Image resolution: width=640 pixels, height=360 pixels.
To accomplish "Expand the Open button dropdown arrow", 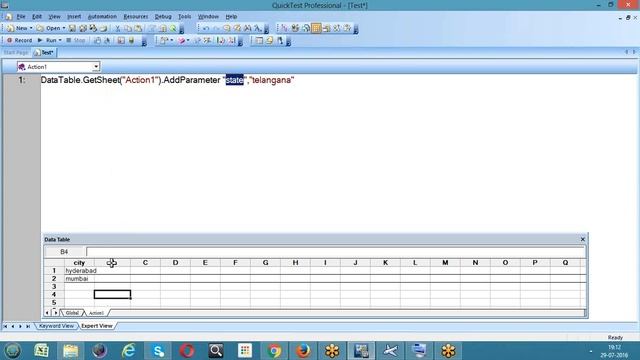I will point(64,28).
